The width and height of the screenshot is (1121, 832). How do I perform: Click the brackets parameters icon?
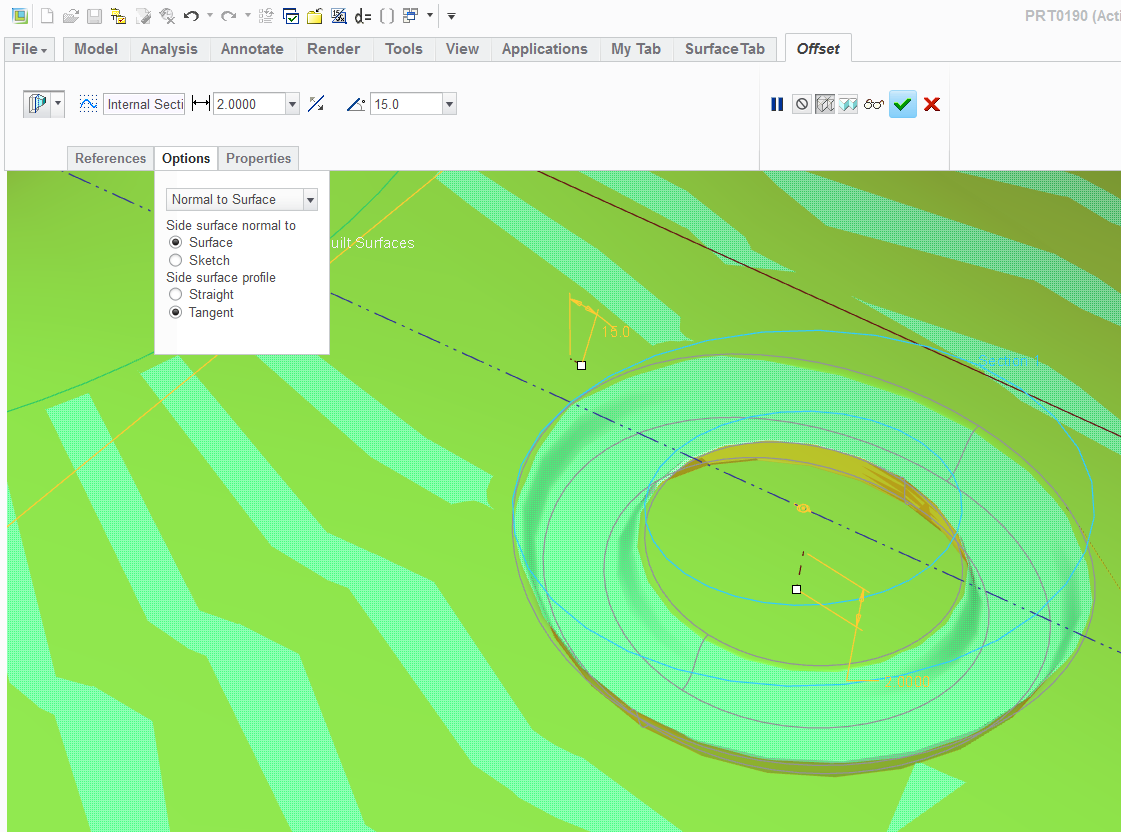[x=386, y=16]
